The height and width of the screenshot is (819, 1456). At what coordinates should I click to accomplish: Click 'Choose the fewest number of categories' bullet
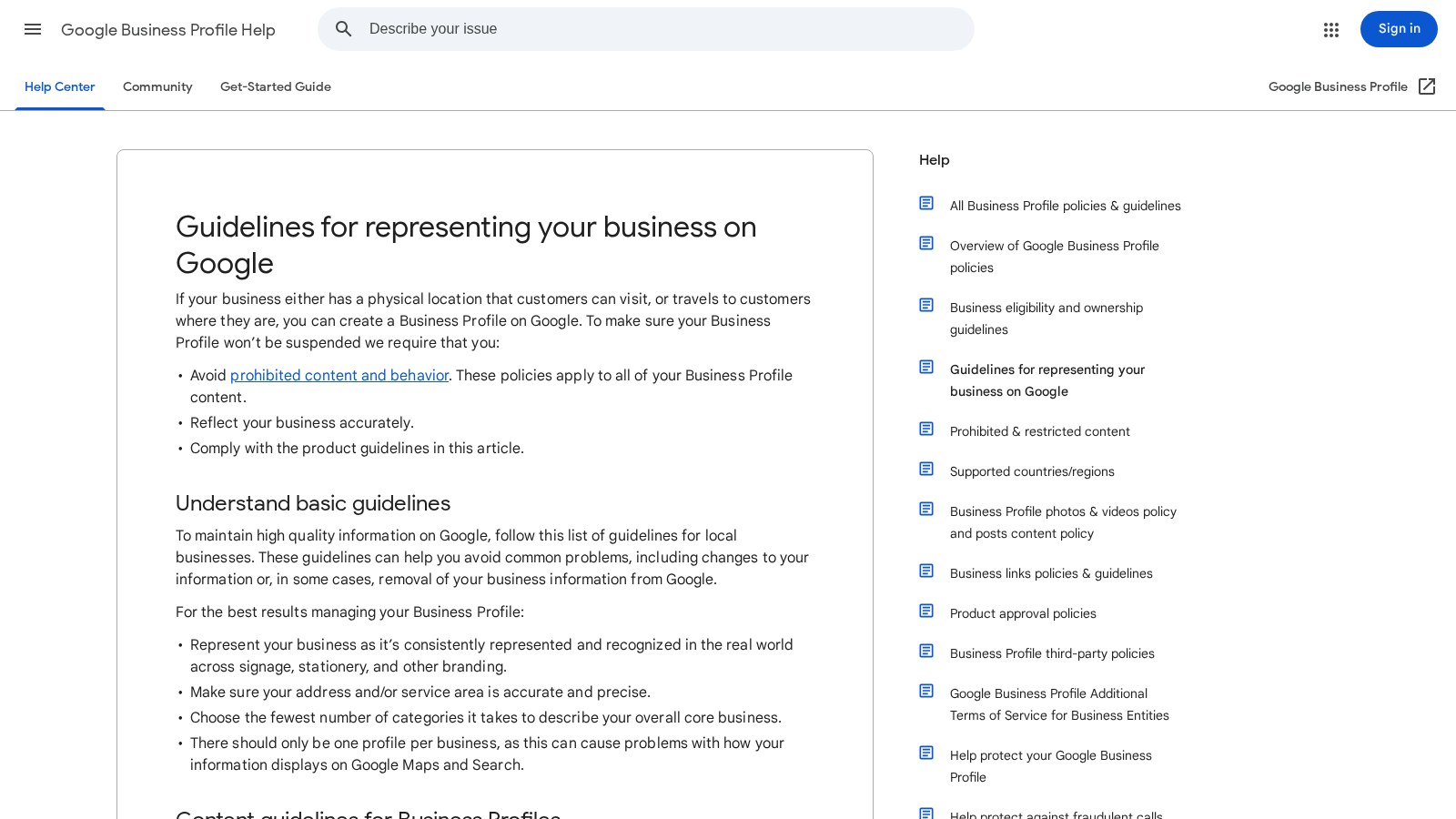click(x=486, y=717)
